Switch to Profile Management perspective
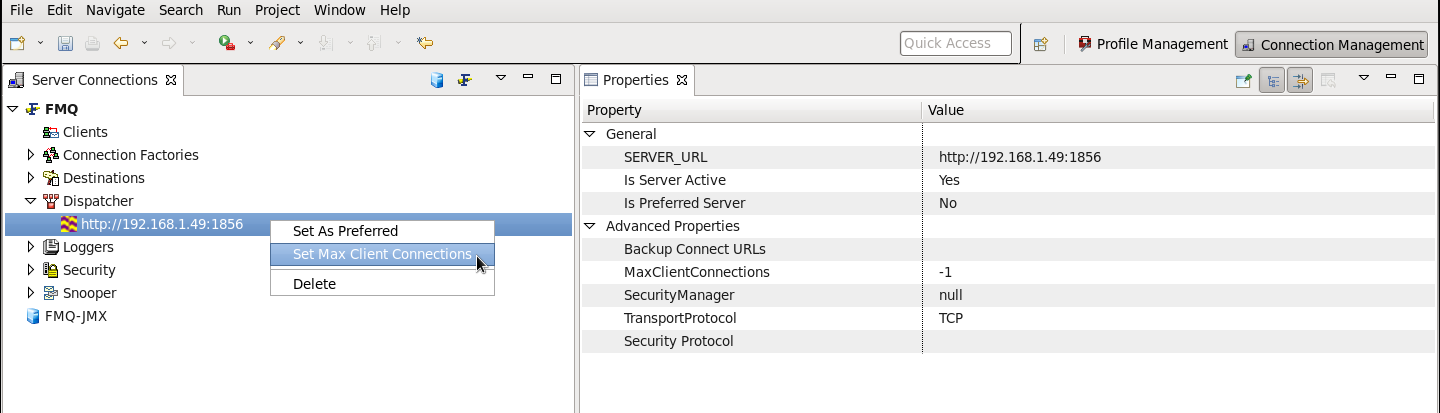Screen dimensions: 1440x413 click(x=1153, y=44)
